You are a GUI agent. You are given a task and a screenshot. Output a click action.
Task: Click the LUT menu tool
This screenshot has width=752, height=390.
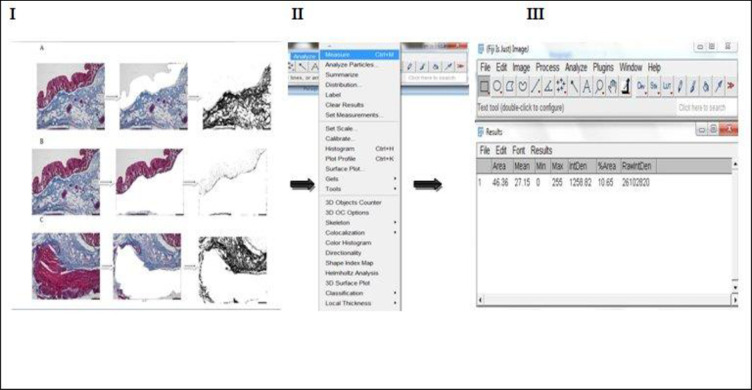point(667,86)
